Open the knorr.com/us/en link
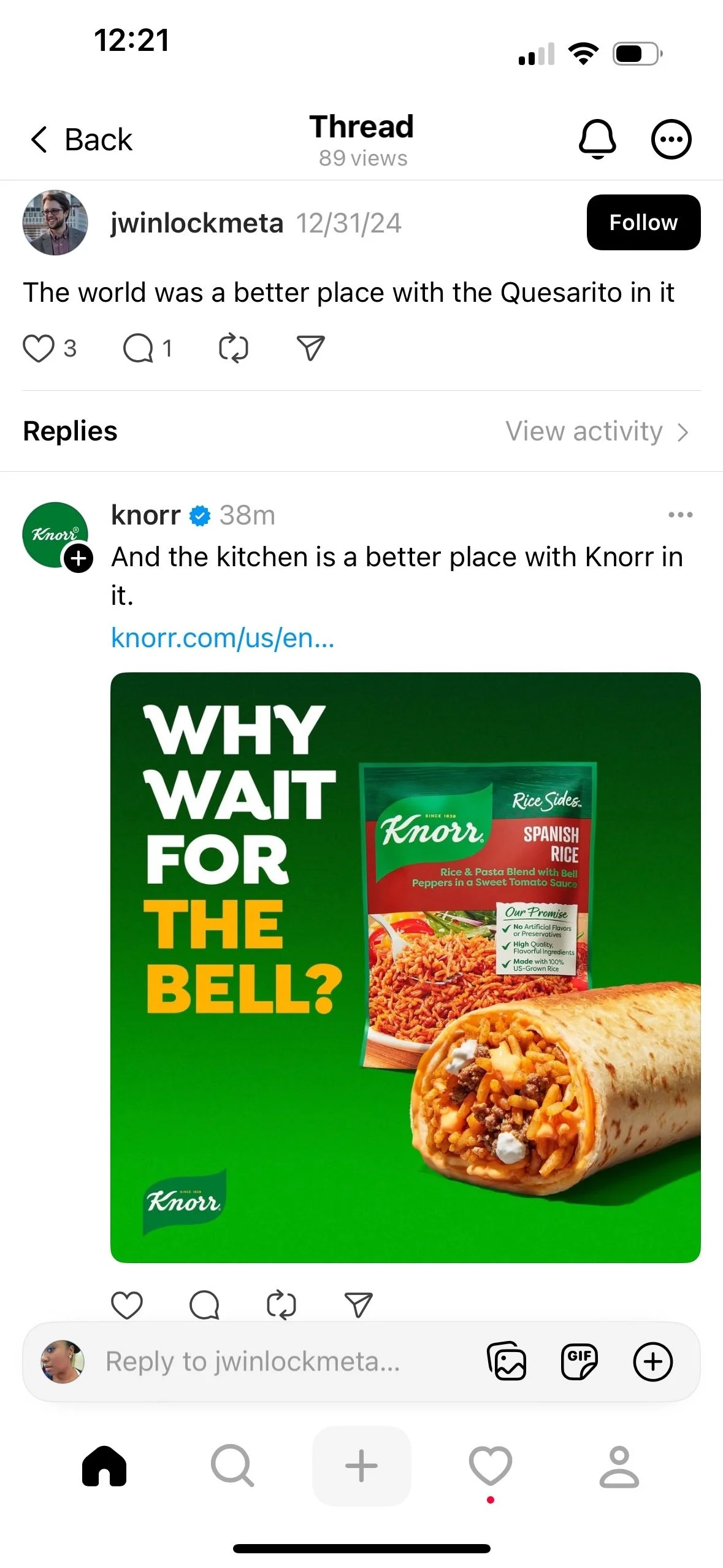The image size is (723, 1568). point(223,638)
